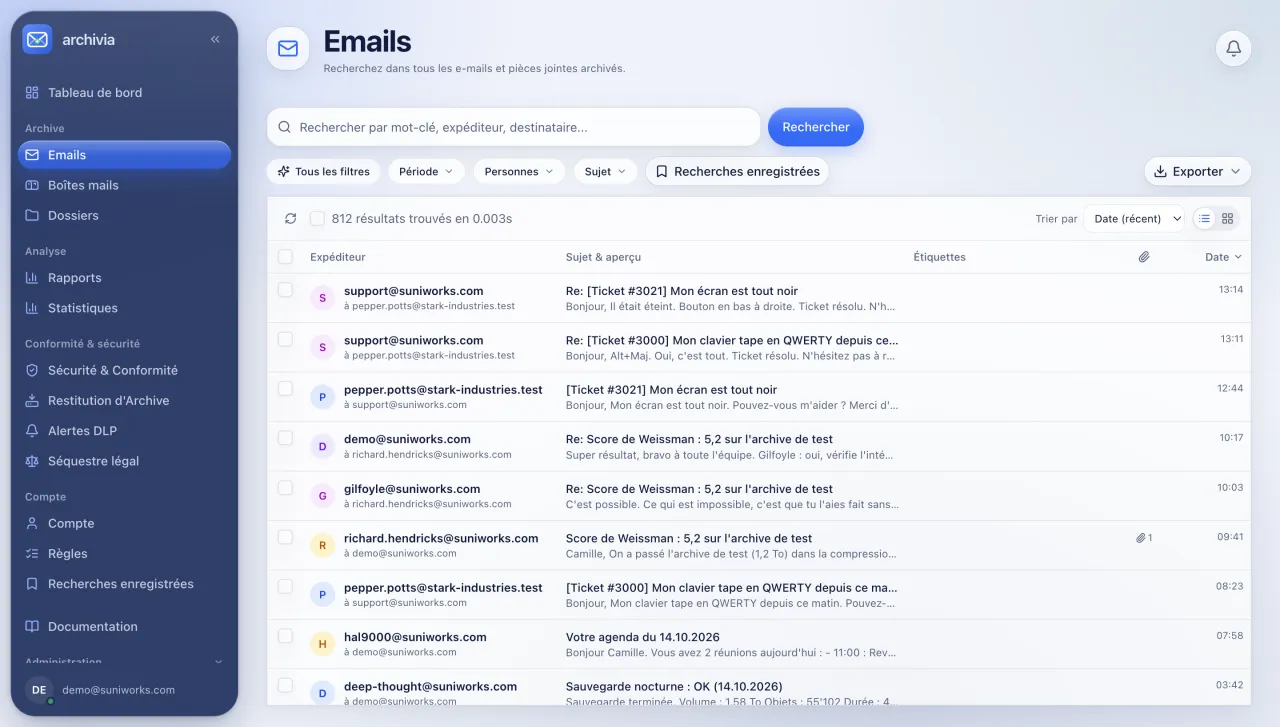
Task: Expand the Administration section chevron
Action: tap(218, 662)
